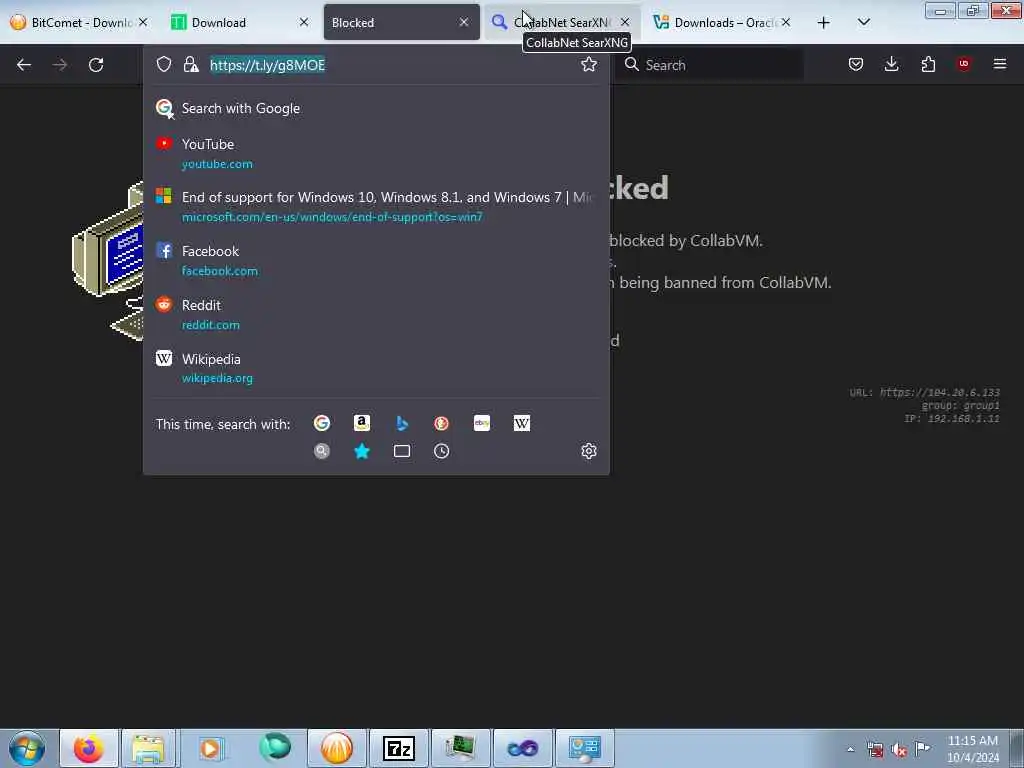1024x768 pixels.
Task: Search this time with Google icon
Action: click(322, 423)
